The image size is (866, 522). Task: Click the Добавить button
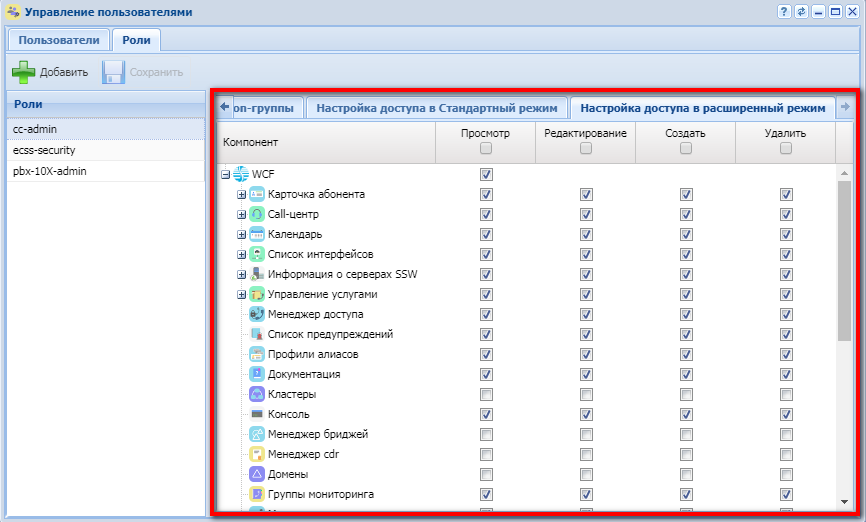pyautogui.click(x=50, y=72)
